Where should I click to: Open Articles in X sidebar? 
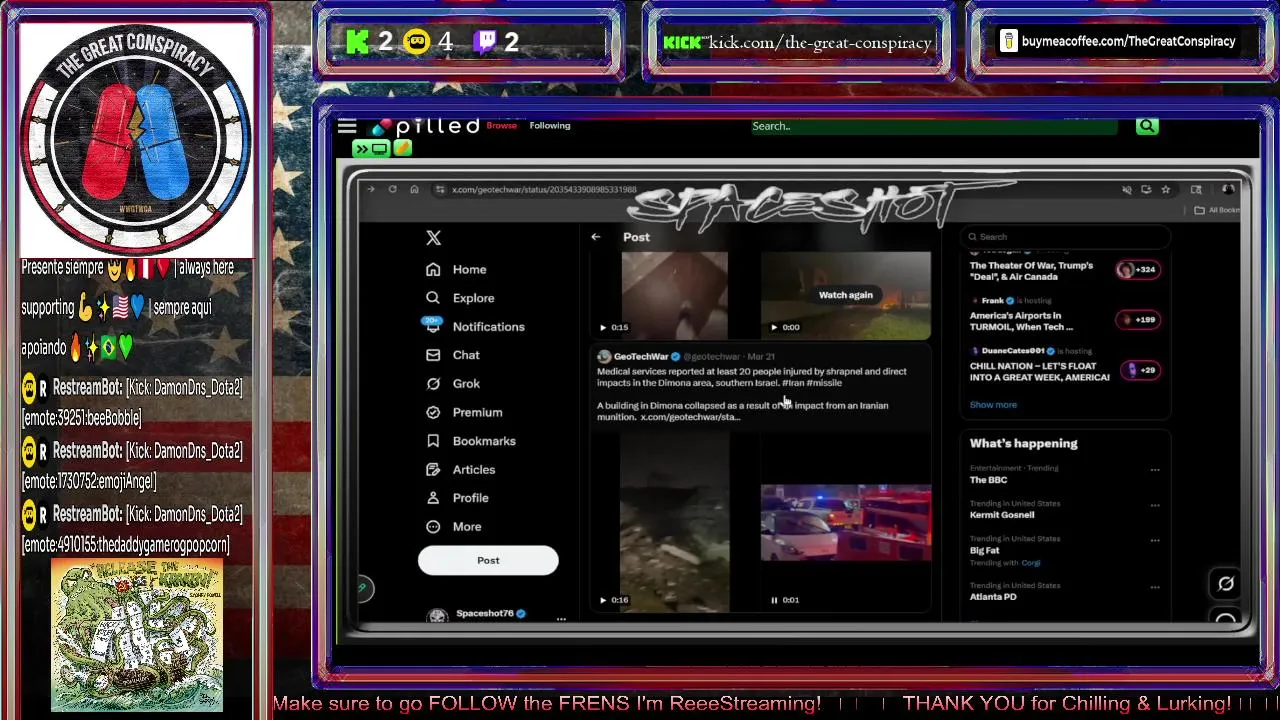[x=474, y=469]
